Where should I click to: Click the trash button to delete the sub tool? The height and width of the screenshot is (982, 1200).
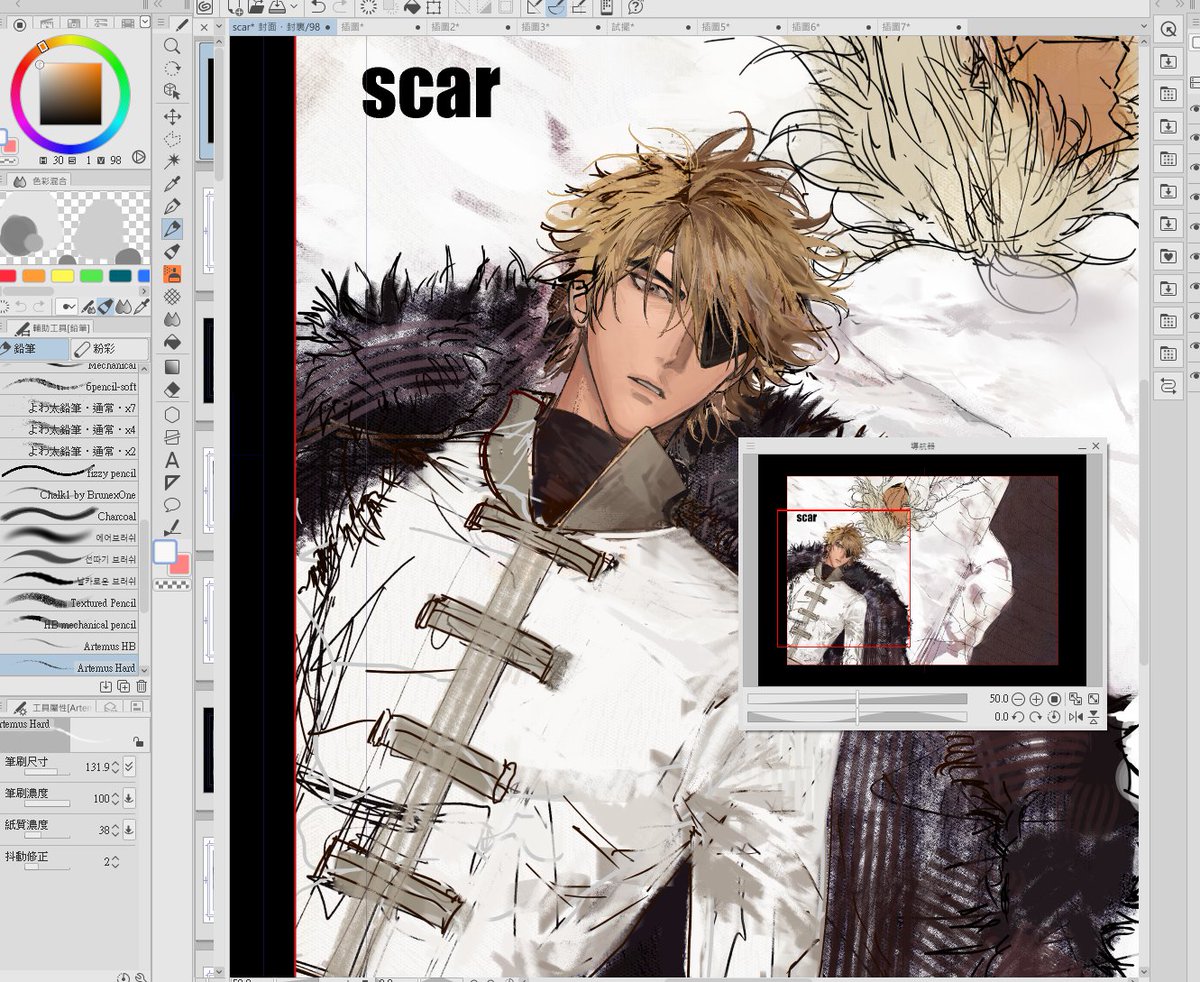click(x=142, y=687)
